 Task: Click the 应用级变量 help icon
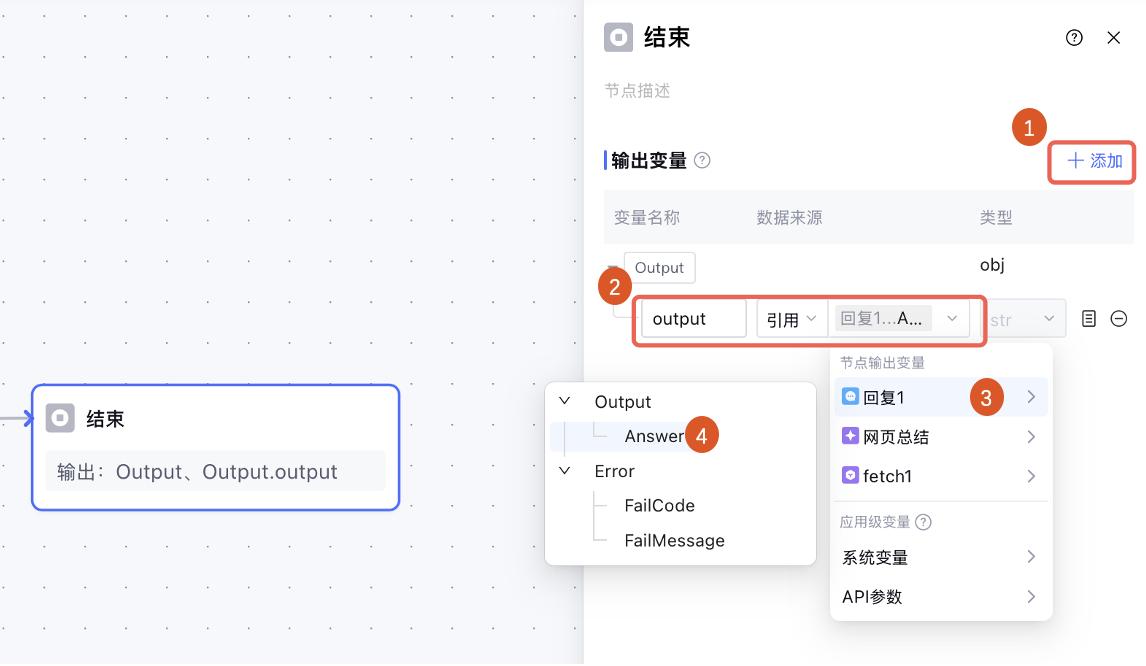pos(923,522)
